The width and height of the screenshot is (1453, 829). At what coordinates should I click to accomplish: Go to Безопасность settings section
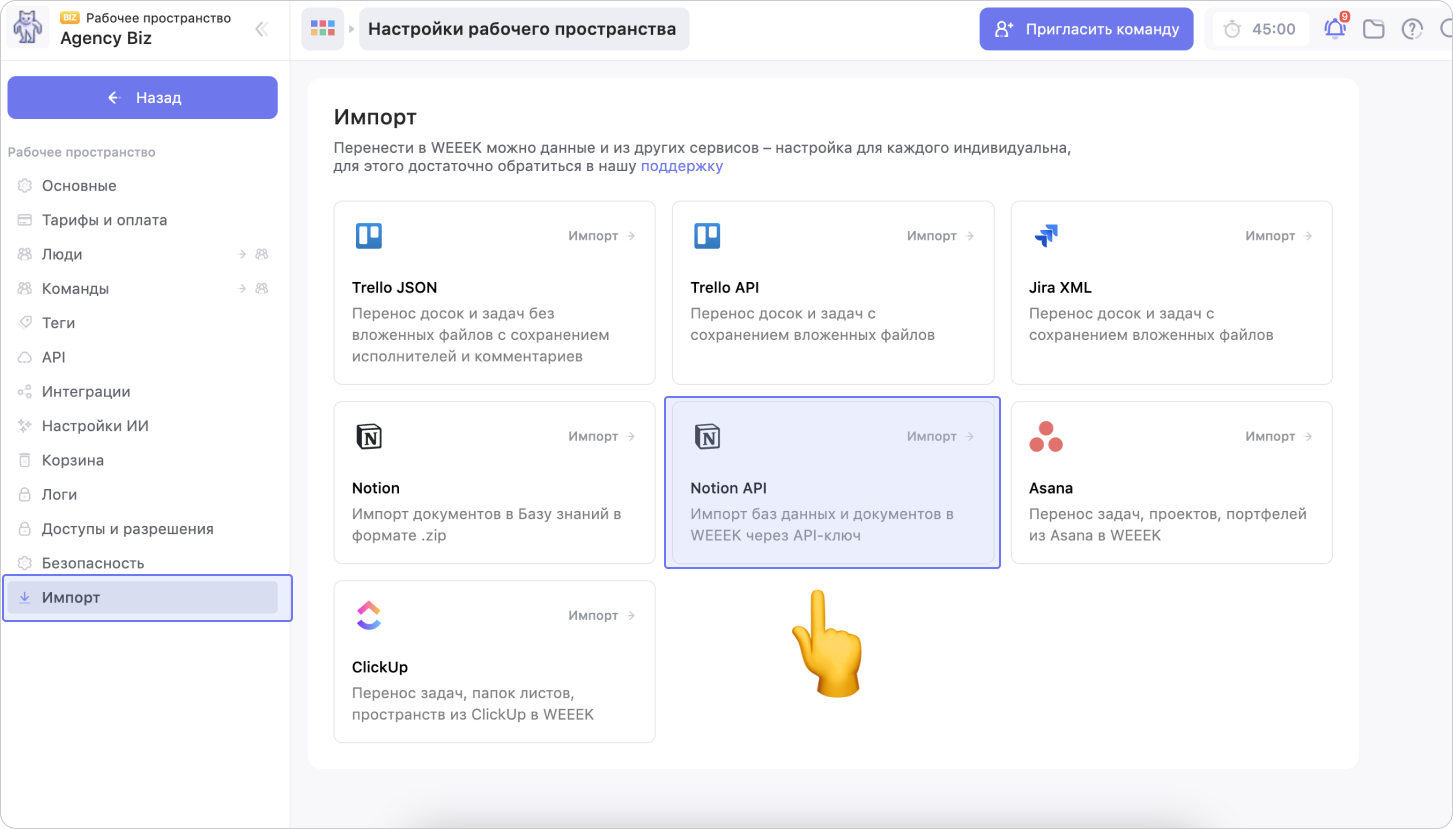tap(93, 563)
